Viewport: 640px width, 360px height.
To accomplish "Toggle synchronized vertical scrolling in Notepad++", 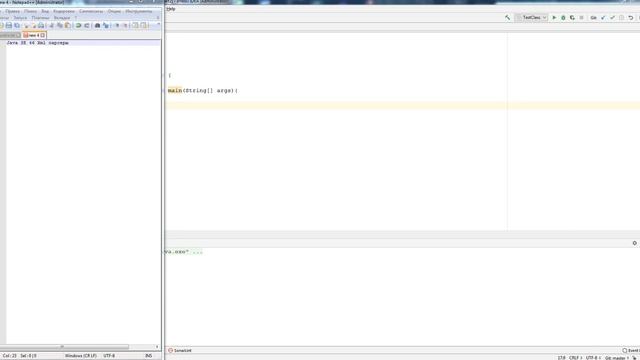I will 135,25.
